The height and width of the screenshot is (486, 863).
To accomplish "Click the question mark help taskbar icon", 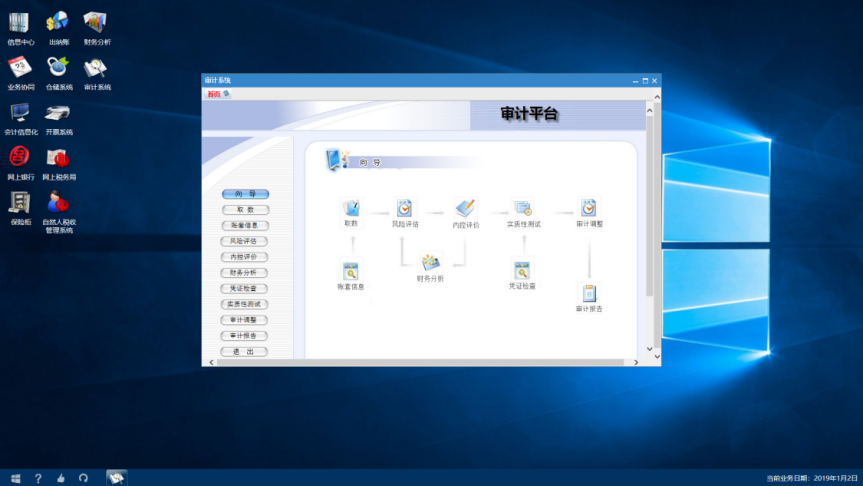I will coord(38,478).
